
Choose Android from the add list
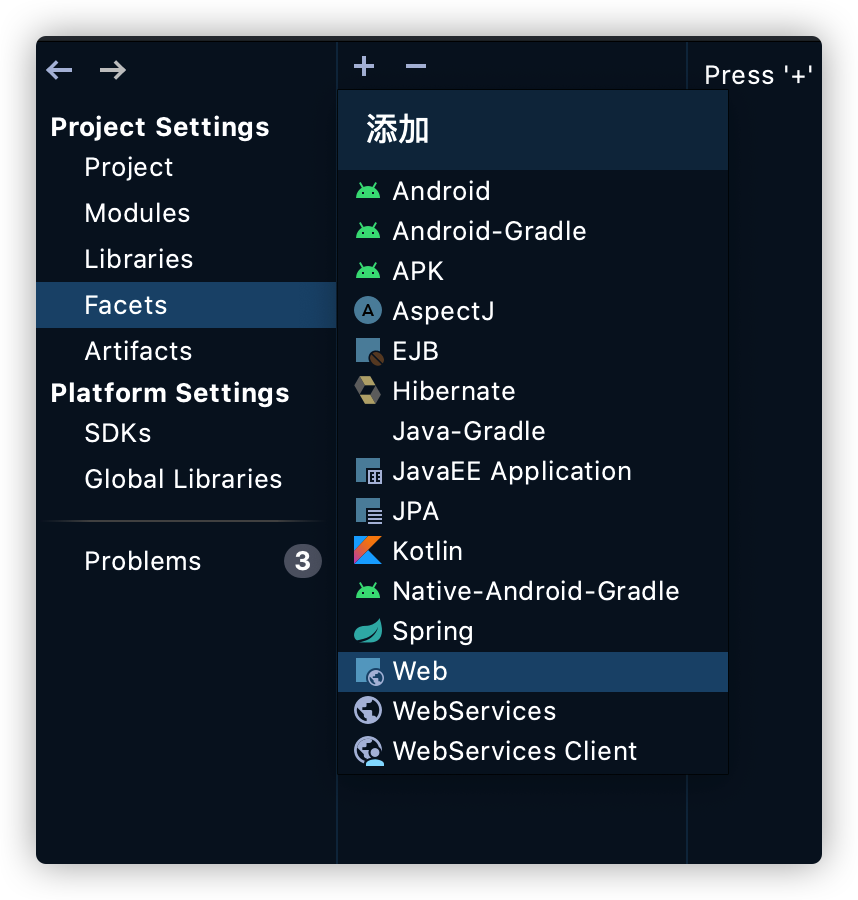point(441,191)
